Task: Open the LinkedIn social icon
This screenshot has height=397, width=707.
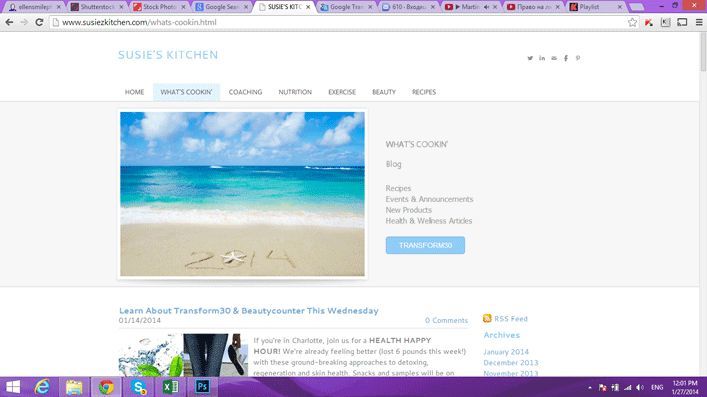Action: (542, 58)
